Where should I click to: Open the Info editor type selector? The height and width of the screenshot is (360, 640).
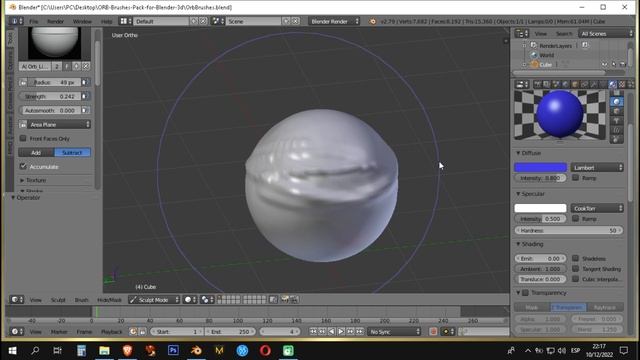coord(16,21)
